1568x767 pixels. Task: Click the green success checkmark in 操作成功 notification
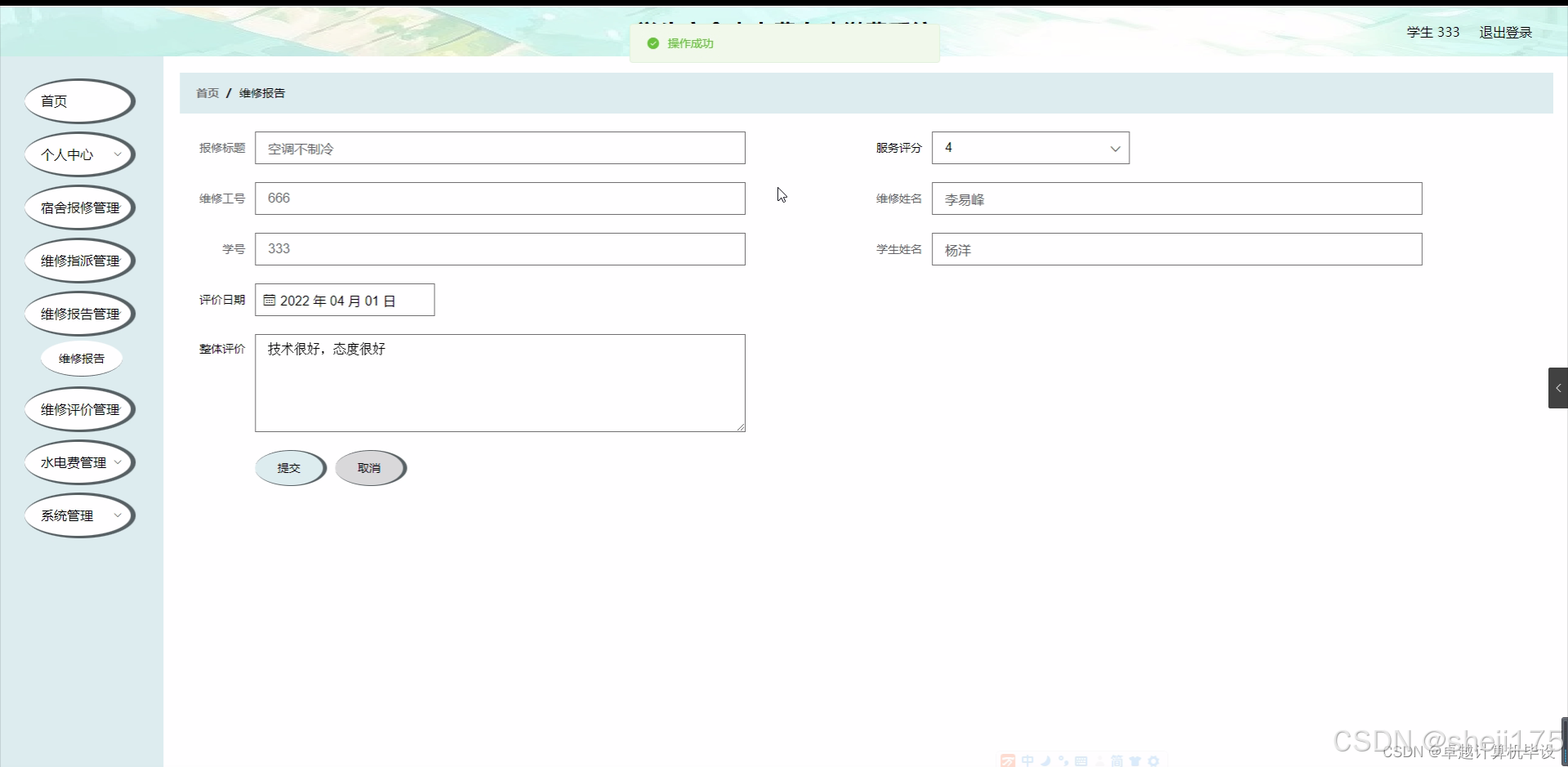click(653, 43)
